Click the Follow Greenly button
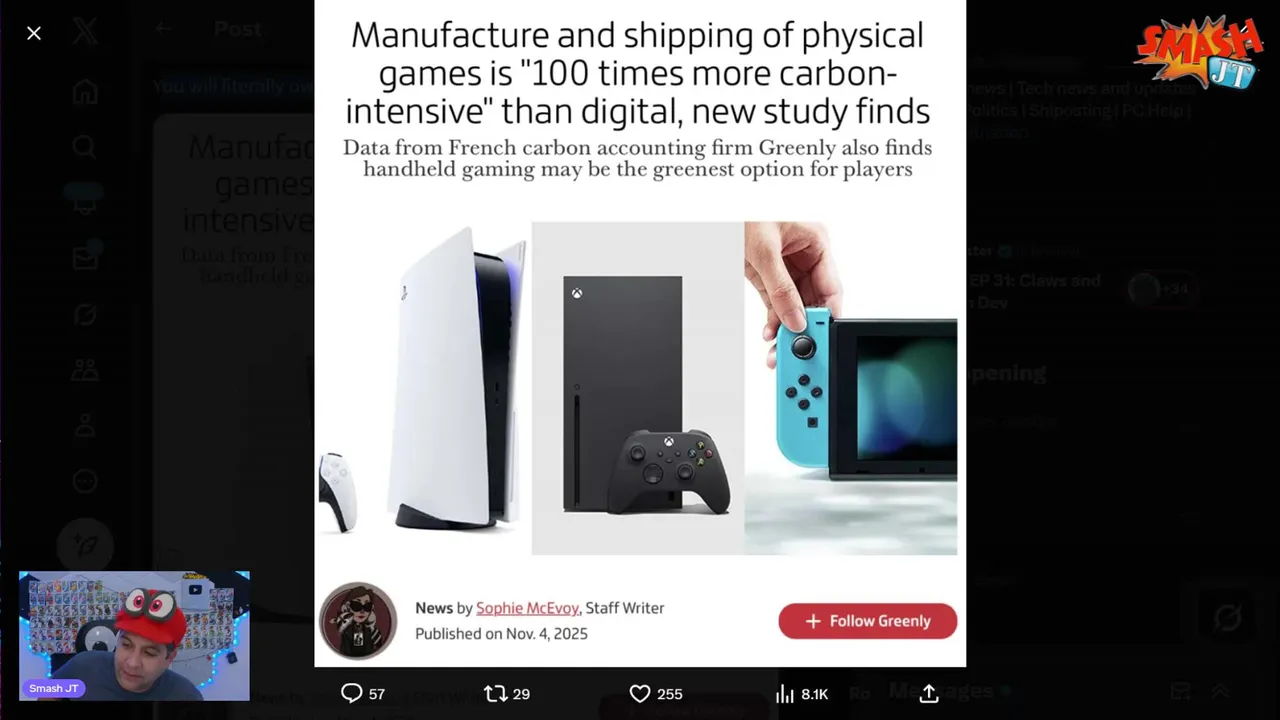 (x=867, y=621)
